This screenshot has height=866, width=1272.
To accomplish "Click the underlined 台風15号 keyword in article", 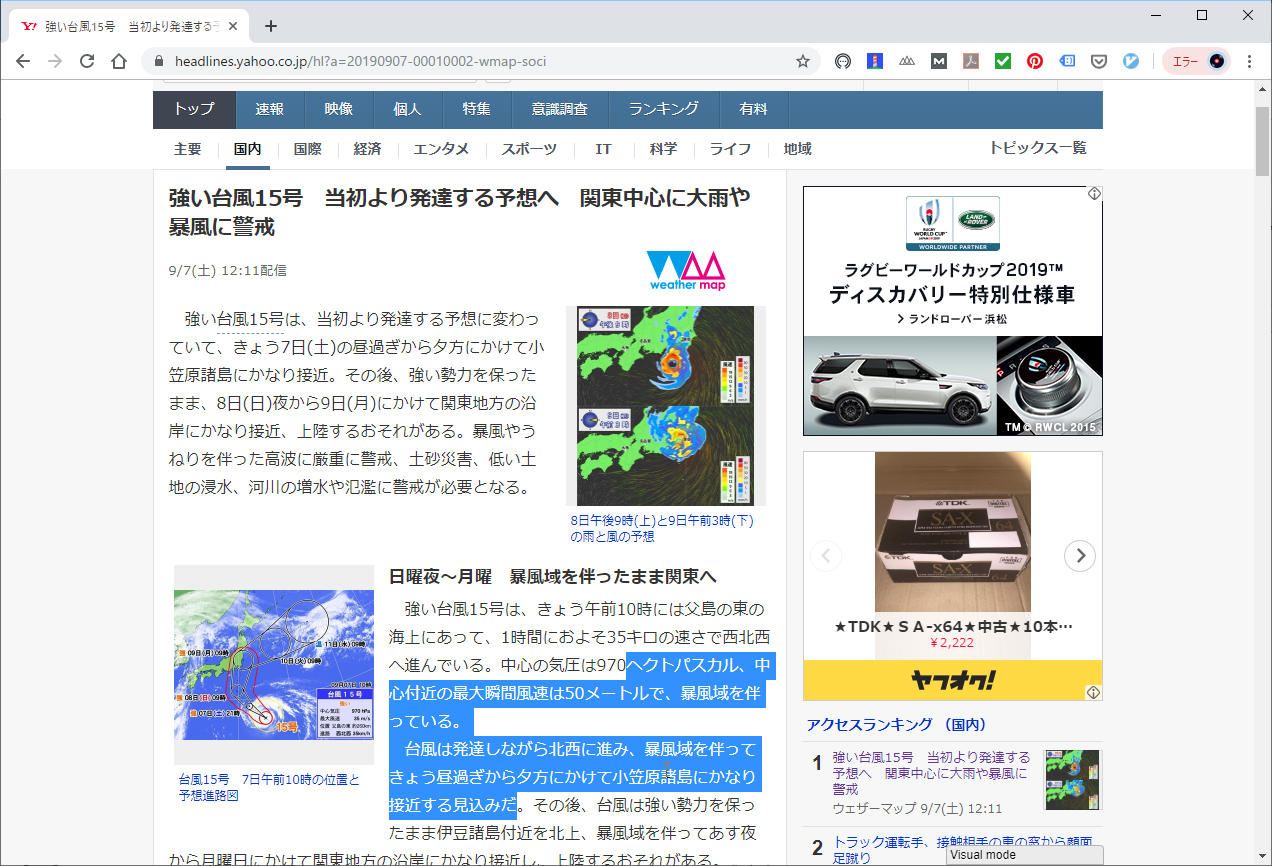I will pos(250,320).
